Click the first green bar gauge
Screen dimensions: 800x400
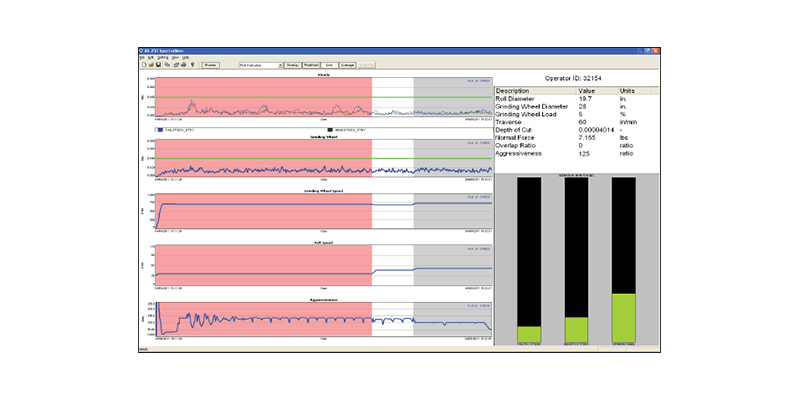pyautogui.click(x=529, y=334)
